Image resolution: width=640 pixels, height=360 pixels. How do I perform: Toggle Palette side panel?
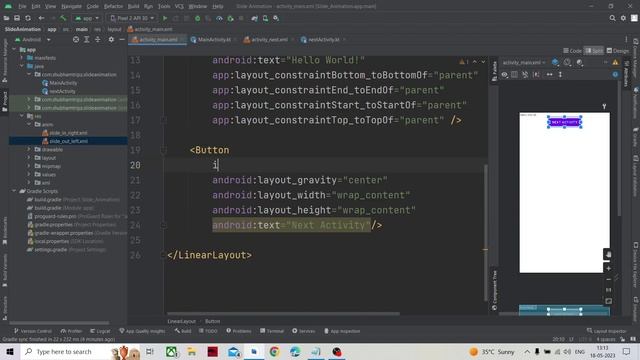coord(494,71)
